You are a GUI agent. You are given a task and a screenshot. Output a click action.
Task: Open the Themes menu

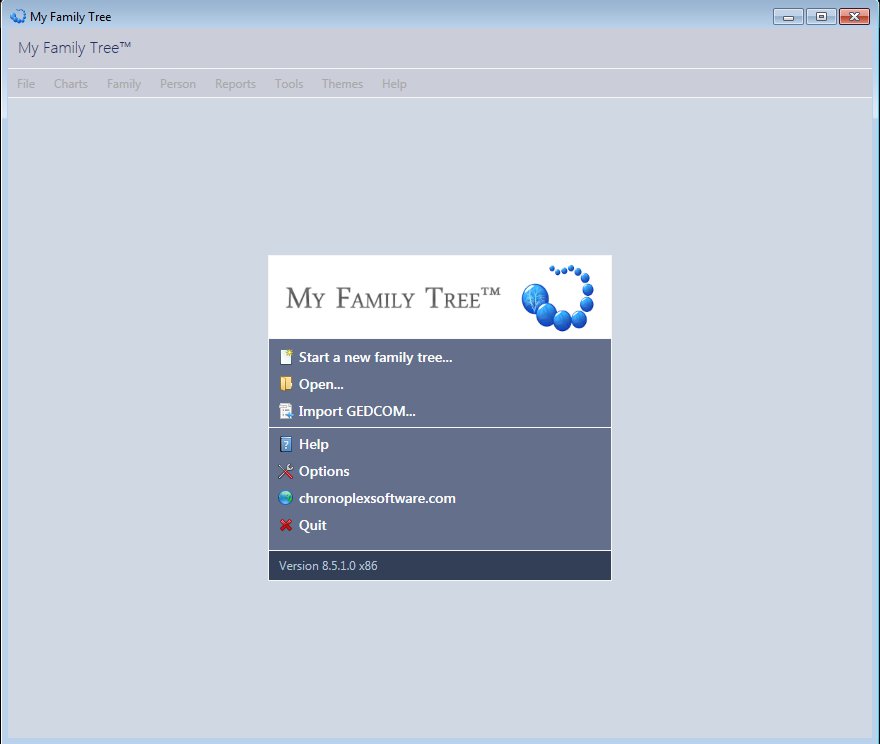pos(342,84)
